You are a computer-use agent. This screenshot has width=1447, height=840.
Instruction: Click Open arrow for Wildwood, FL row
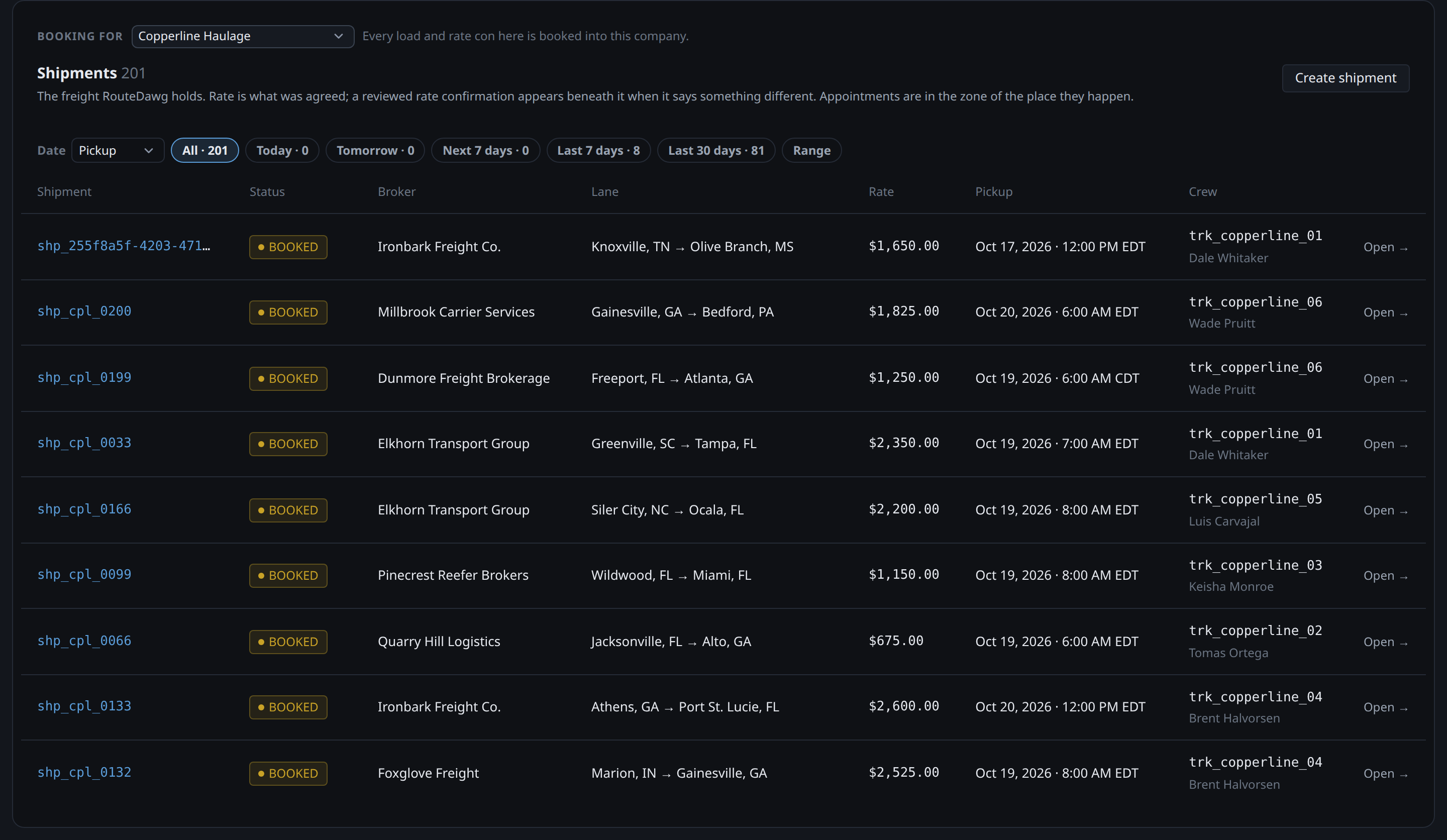point(1385,576)
